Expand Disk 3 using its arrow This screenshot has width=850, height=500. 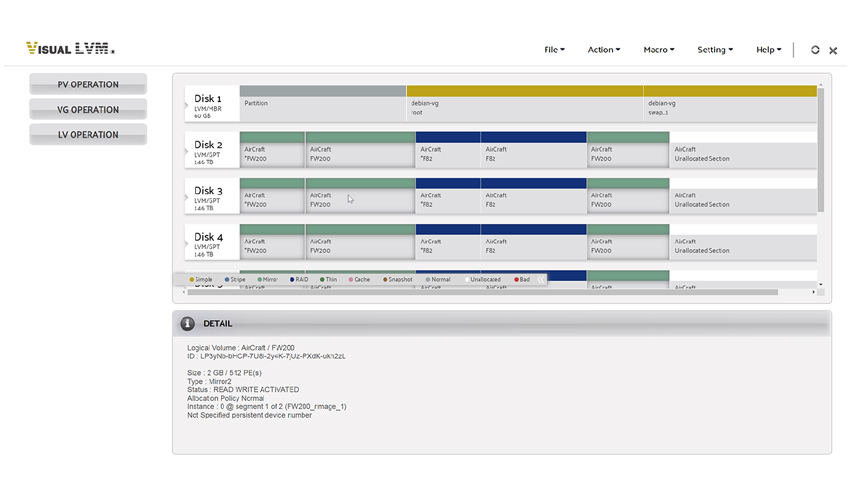[x=187, y=196]
